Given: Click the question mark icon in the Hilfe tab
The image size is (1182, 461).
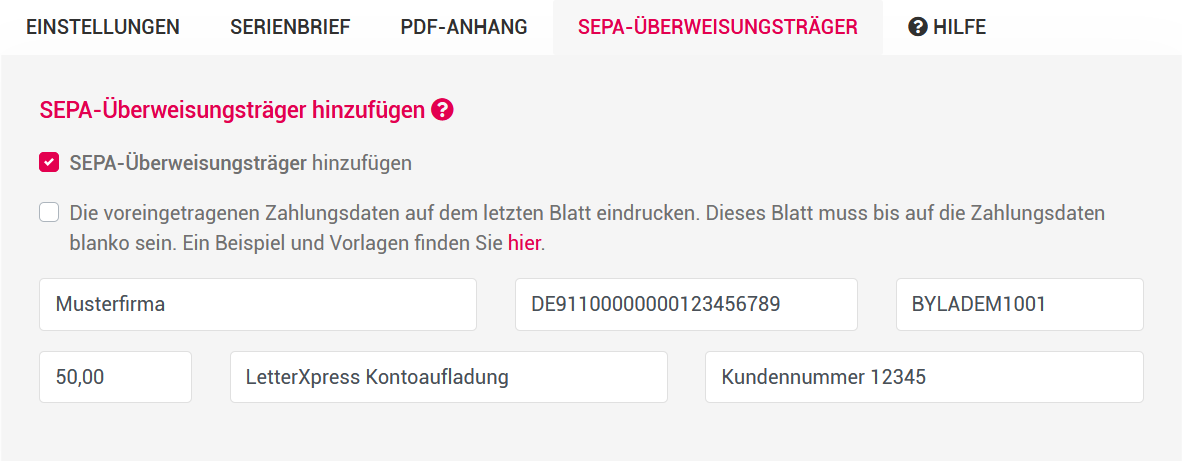Looking at the screenshot, I should 918,27.
